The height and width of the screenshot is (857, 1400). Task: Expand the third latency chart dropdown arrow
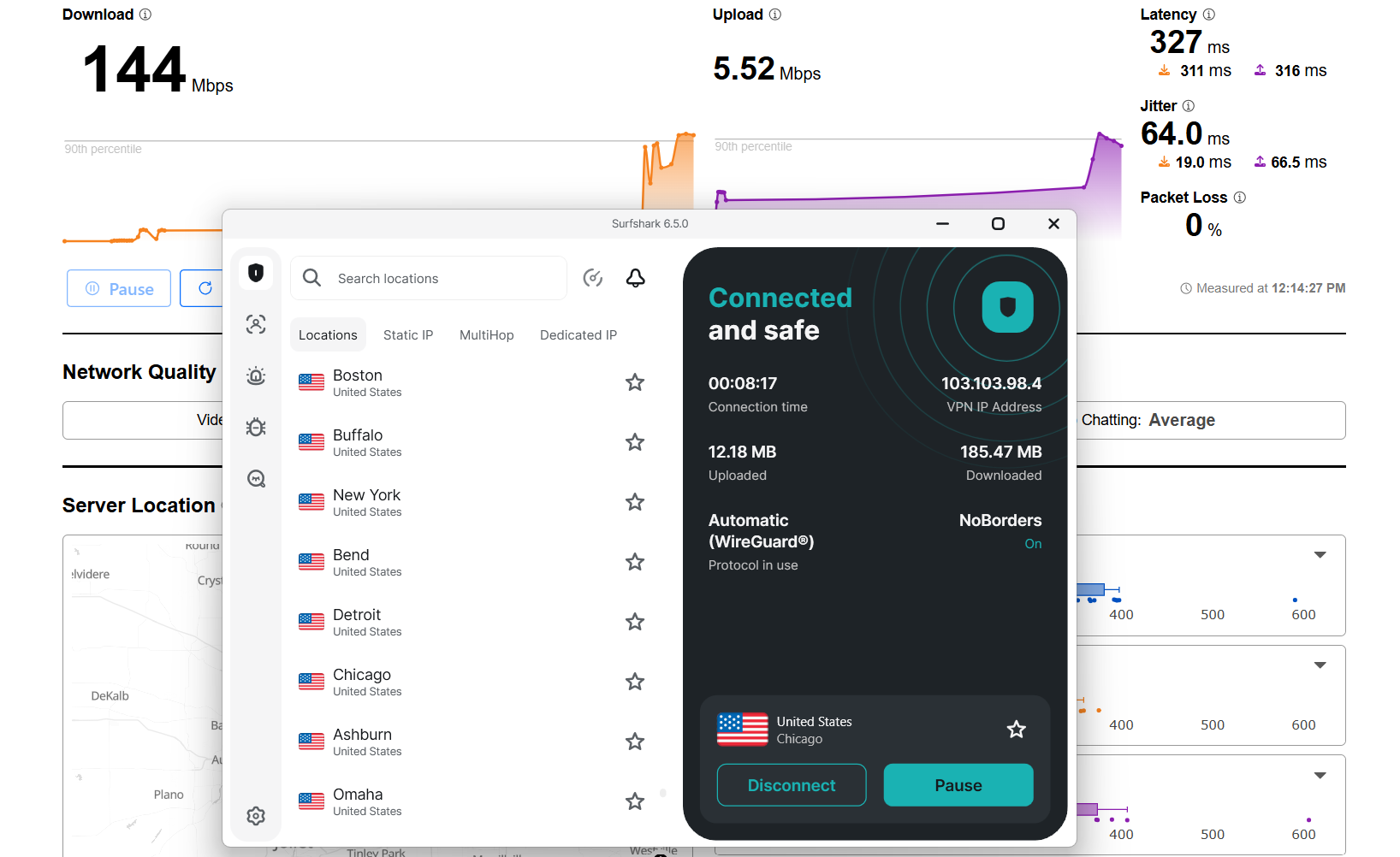1320,776
